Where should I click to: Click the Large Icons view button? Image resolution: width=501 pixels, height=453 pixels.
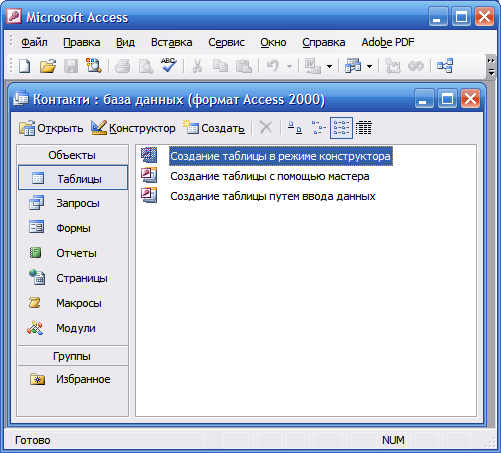[295, 128]
